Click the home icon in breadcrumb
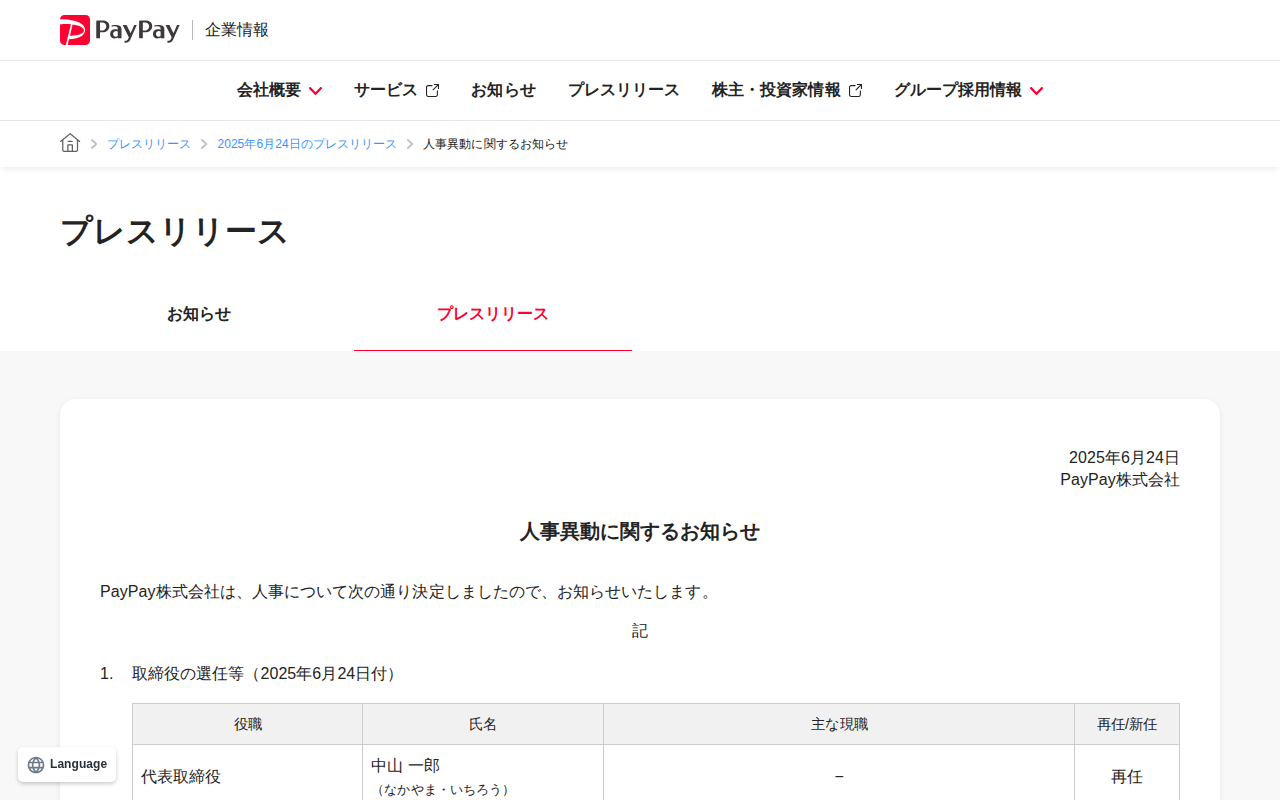The image size is (1280, 800). [x=70, y=143]
